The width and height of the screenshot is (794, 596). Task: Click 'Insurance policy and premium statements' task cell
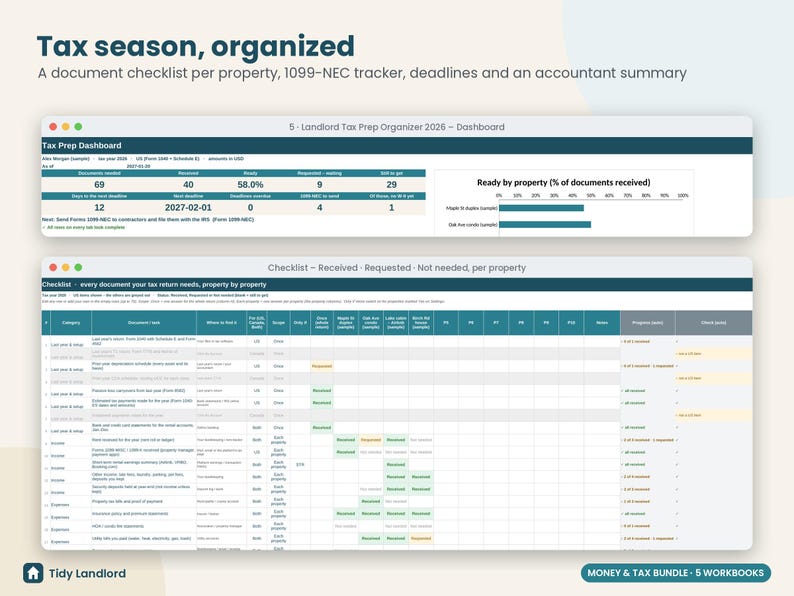[x=144, y=513]
